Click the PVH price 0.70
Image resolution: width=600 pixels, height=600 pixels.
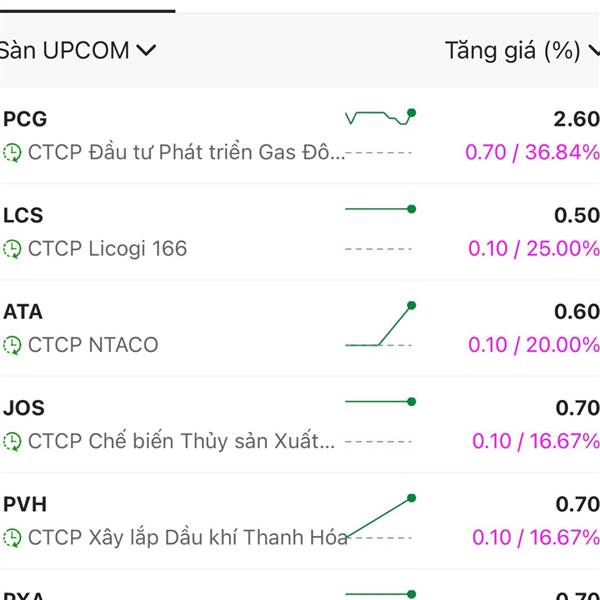[x=577, y=504]
